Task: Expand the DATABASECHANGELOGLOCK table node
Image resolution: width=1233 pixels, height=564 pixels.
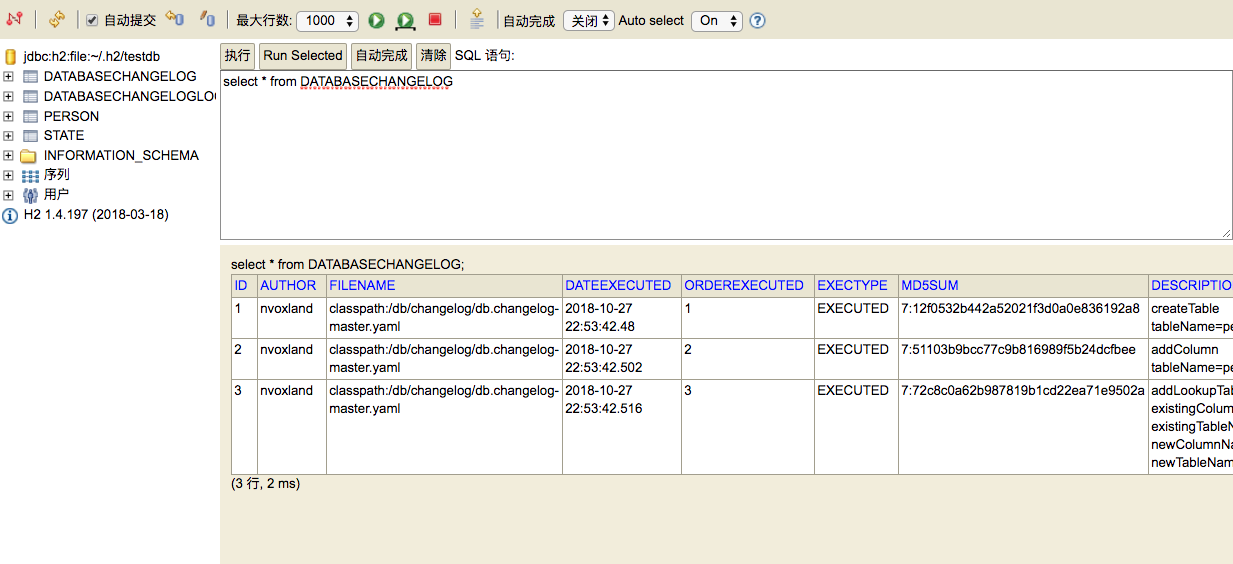Action: 8,97
